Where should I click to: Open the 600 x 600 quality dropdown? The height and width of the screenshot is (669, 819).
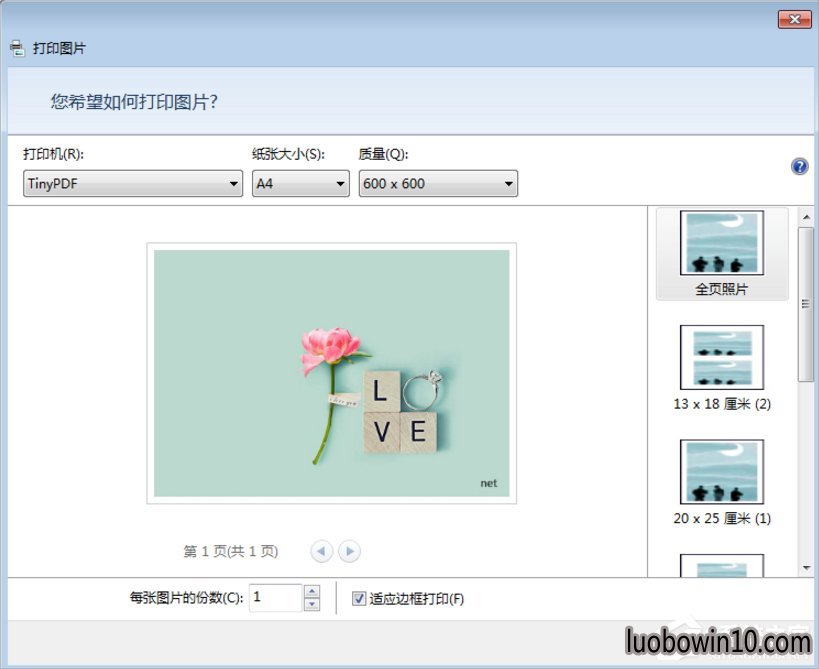pos(438,183)
